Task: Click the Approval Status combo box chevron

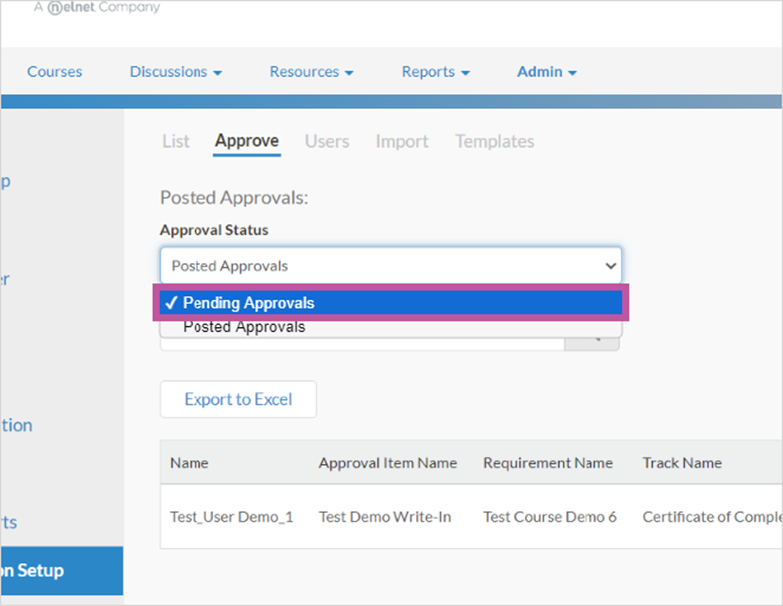Action: 610,266
